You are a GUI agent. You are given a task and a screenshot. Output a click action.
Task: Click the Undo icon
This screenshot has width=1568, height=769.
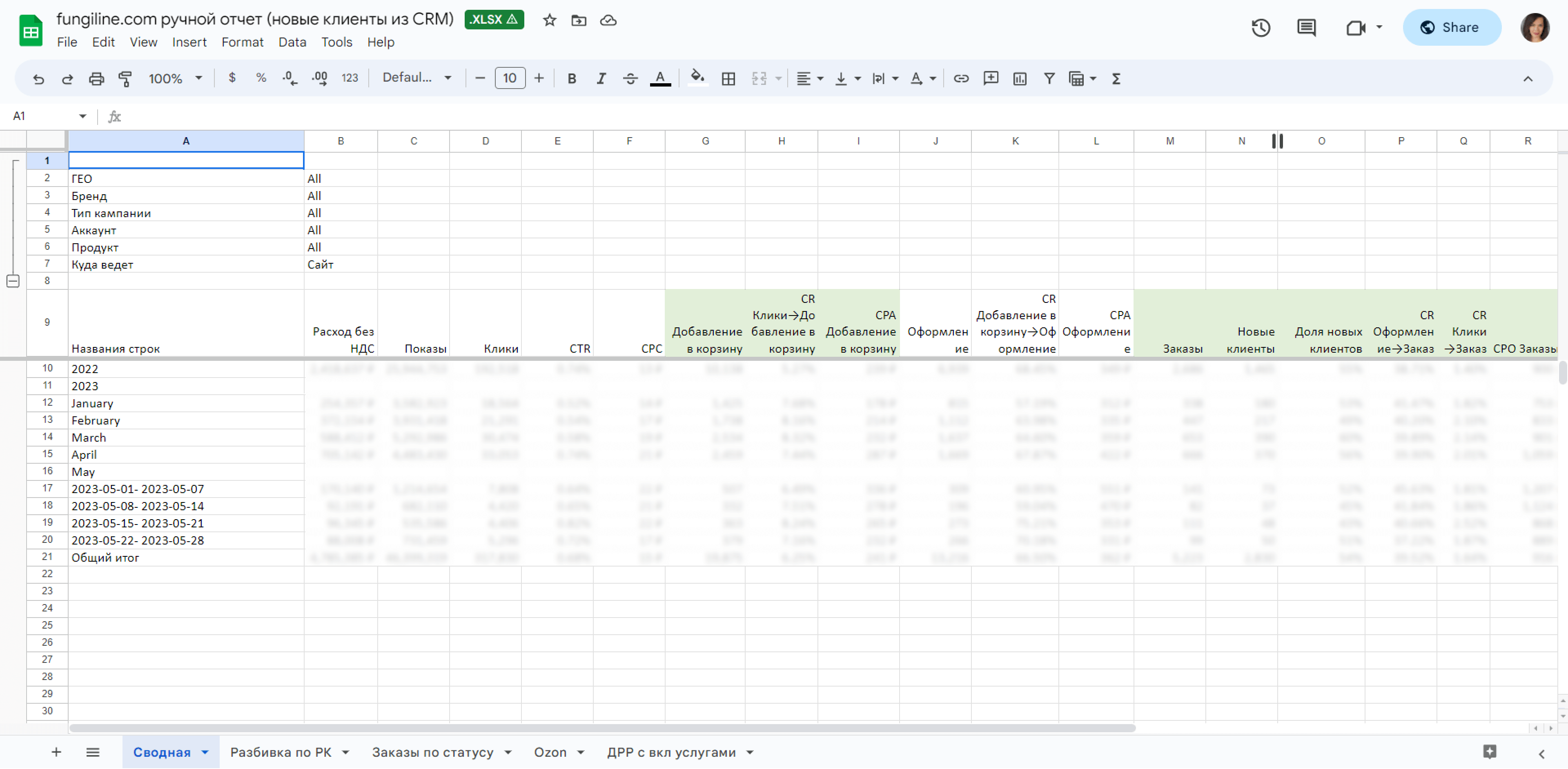[x=38, y=78]
